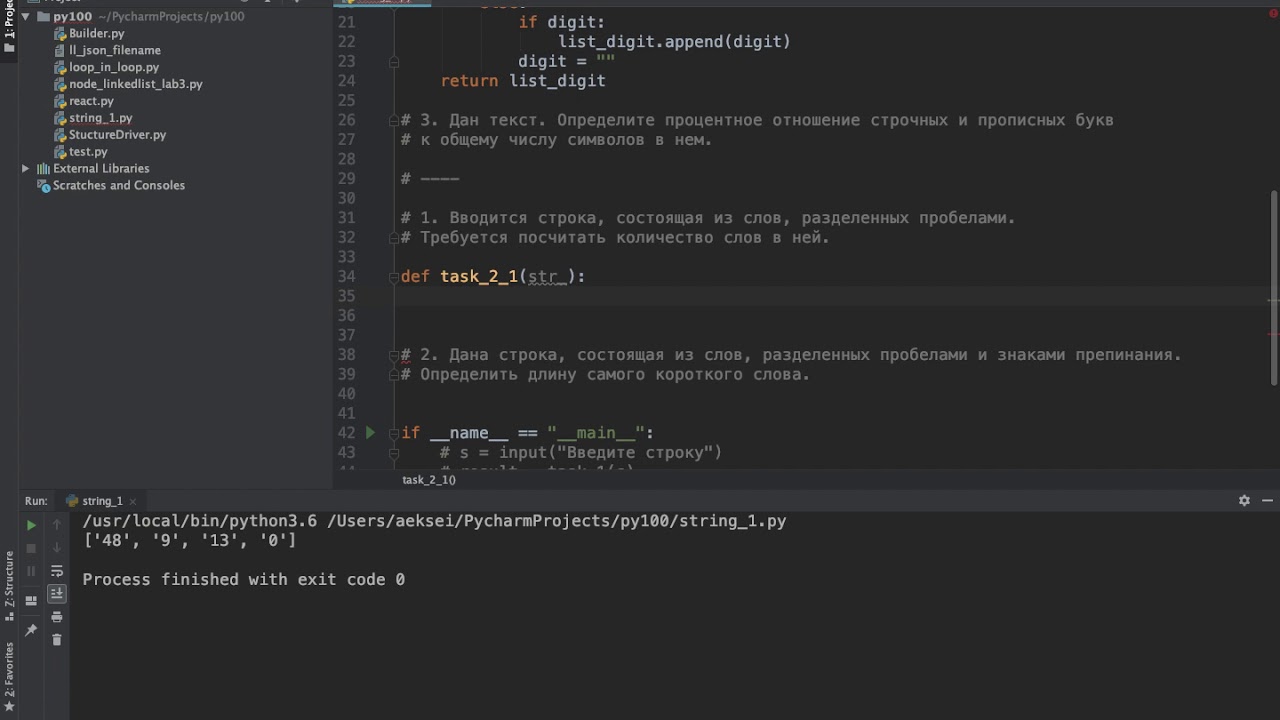Collapse fold marker at line 34 def
This screenshot has width=1280, height=720.
(393, 277)
